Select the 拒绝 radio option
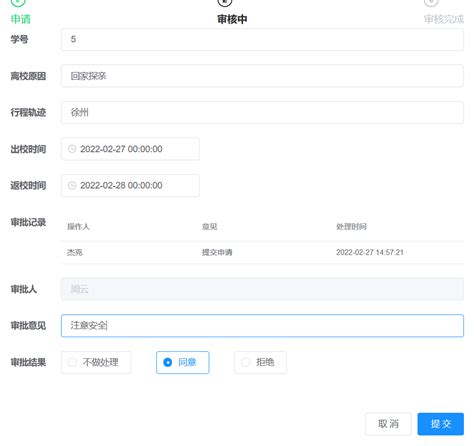 [x=260, y=362]
